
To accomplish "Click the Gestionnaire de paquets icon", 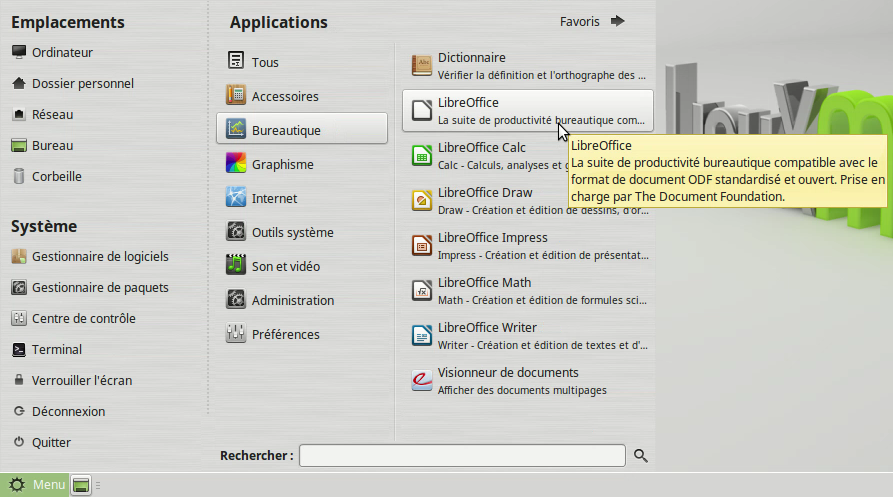I will pyautogui.click(x=19, y=287).
